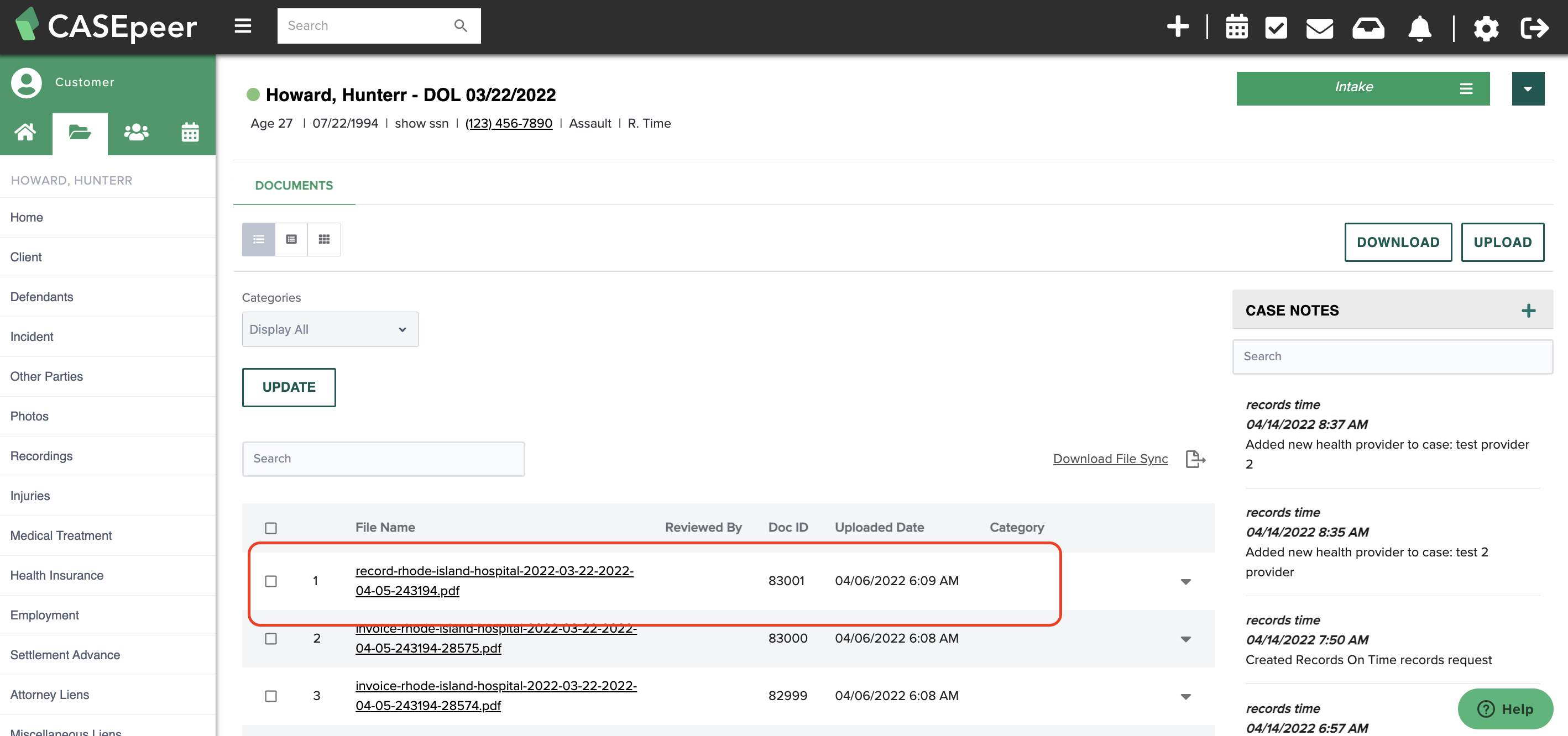This screenshot has height=736, width=1568.
Task: Open the hamburger menu next to logo
Action: pos(243,25)
